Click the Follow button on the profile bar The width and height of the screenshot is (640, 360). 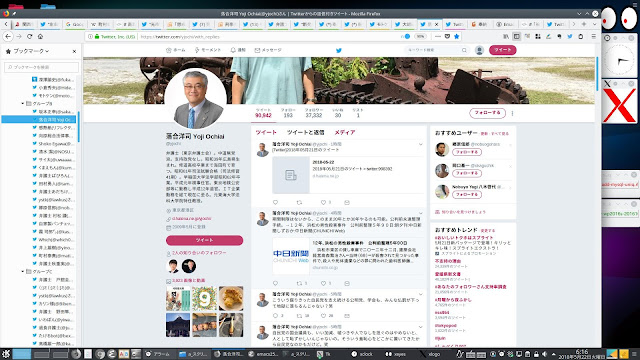487,113
